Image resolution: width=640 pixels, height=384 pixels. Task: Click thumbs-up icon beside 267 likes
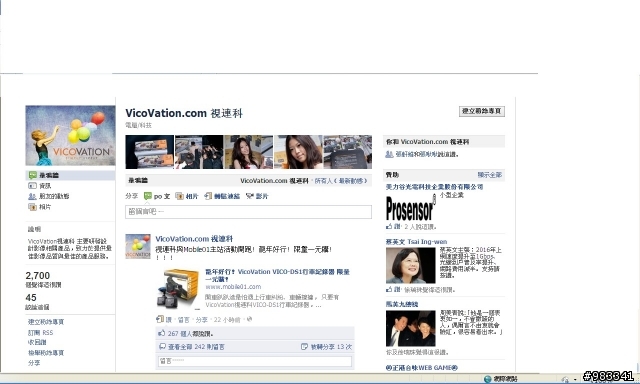[x=162, y=333]
